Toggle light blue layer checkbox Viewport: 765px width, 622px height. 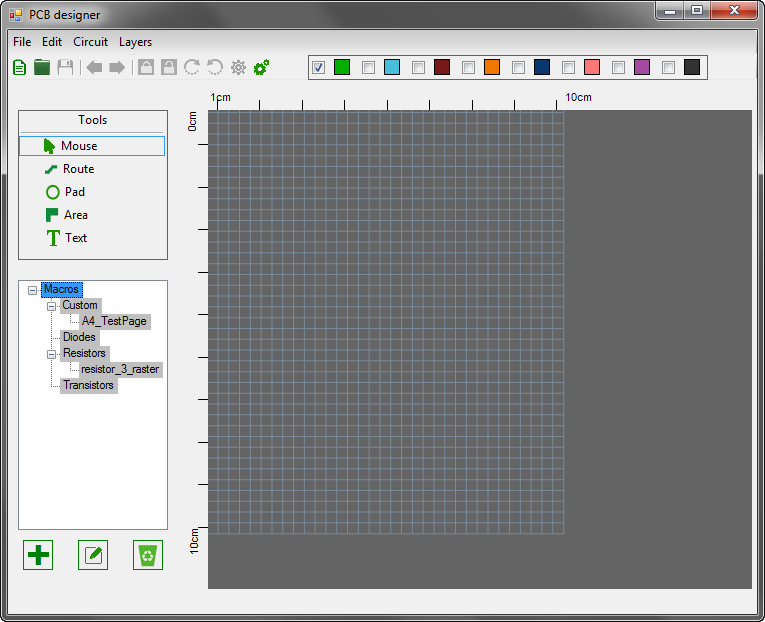coord(368,67)
